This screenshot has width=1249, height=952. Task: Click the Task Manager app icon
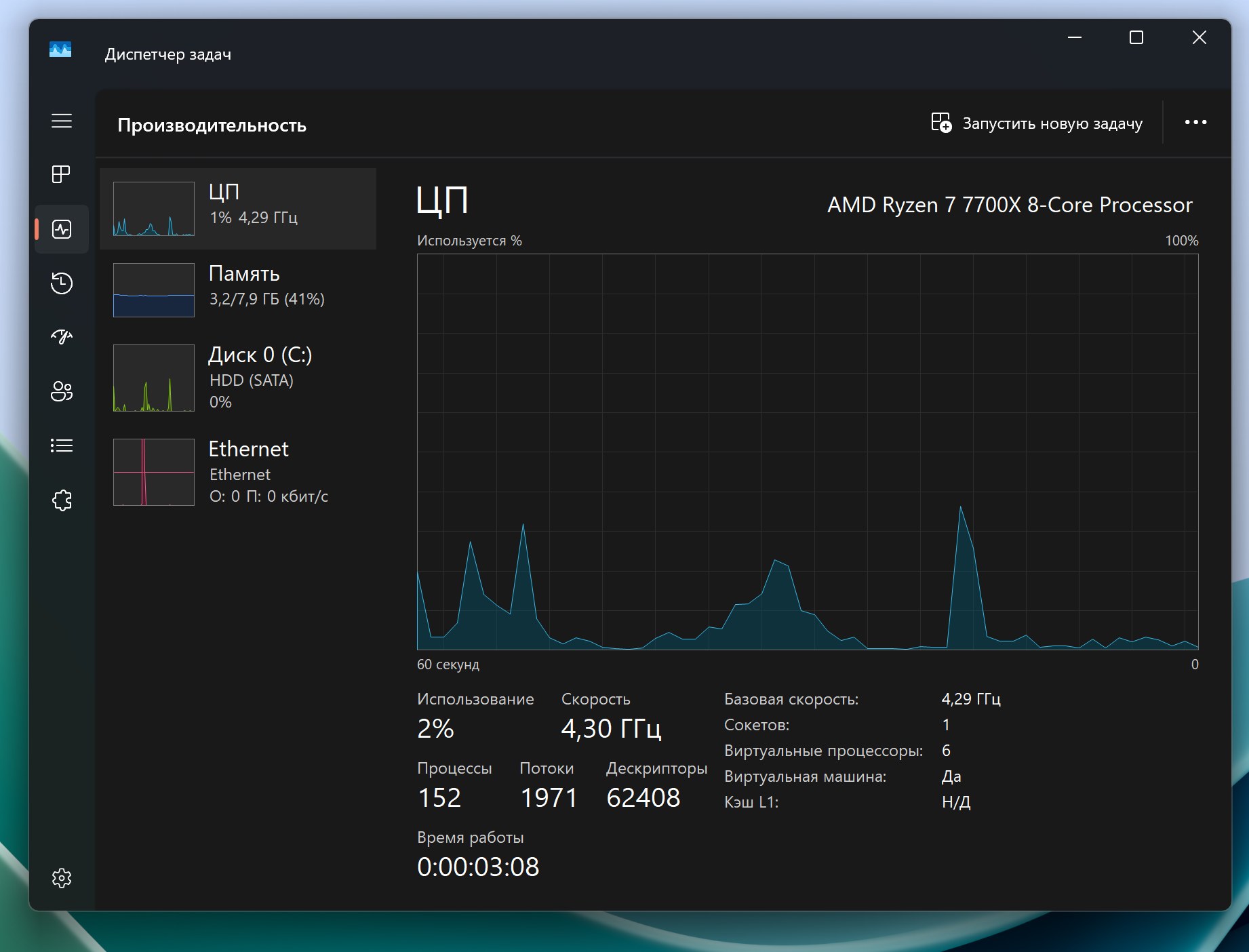pos(60,49)
